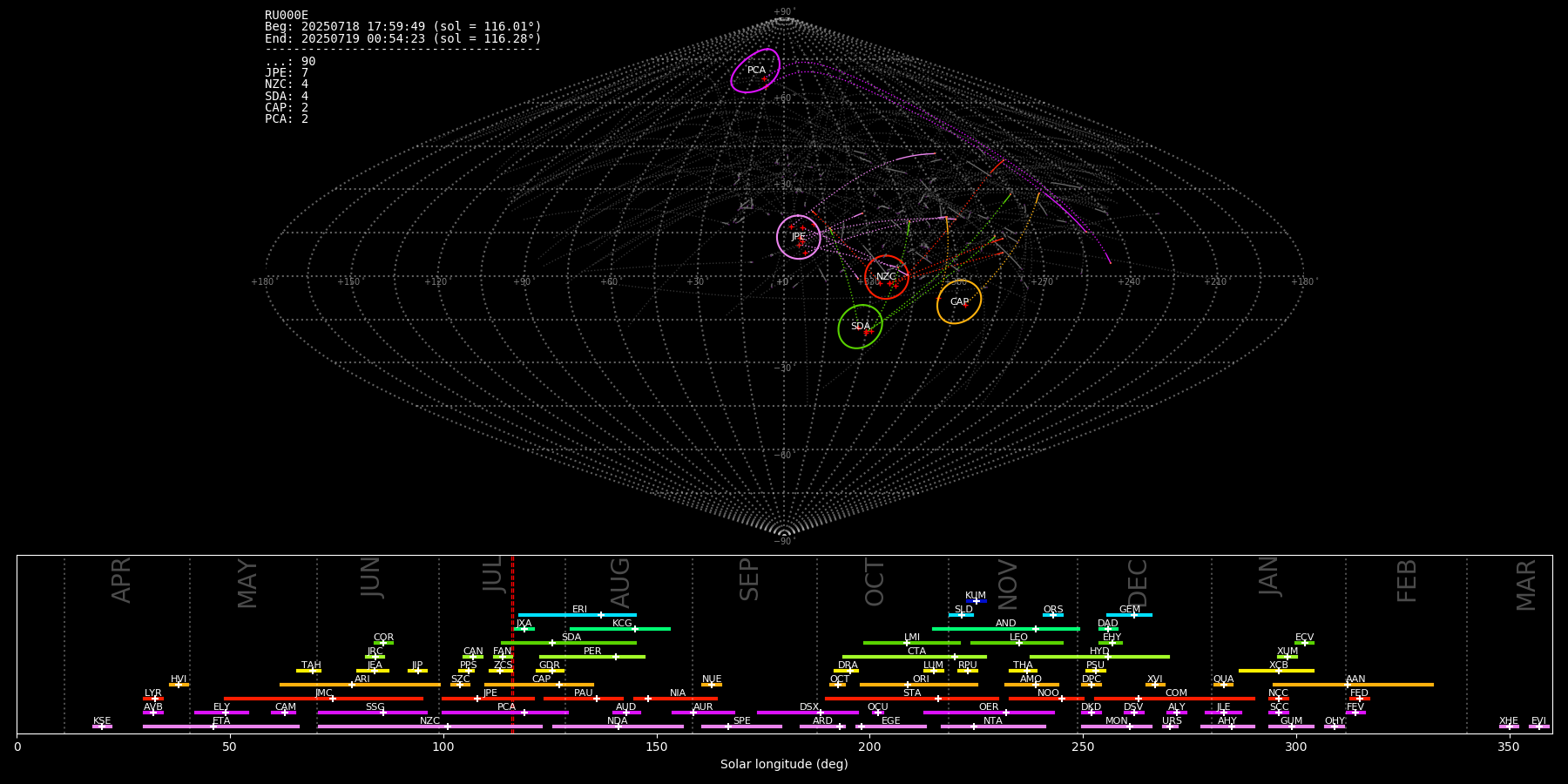Click the STA shower label in timeline
This screenshot has width=1568, height=784.
(x=912, y=693)
